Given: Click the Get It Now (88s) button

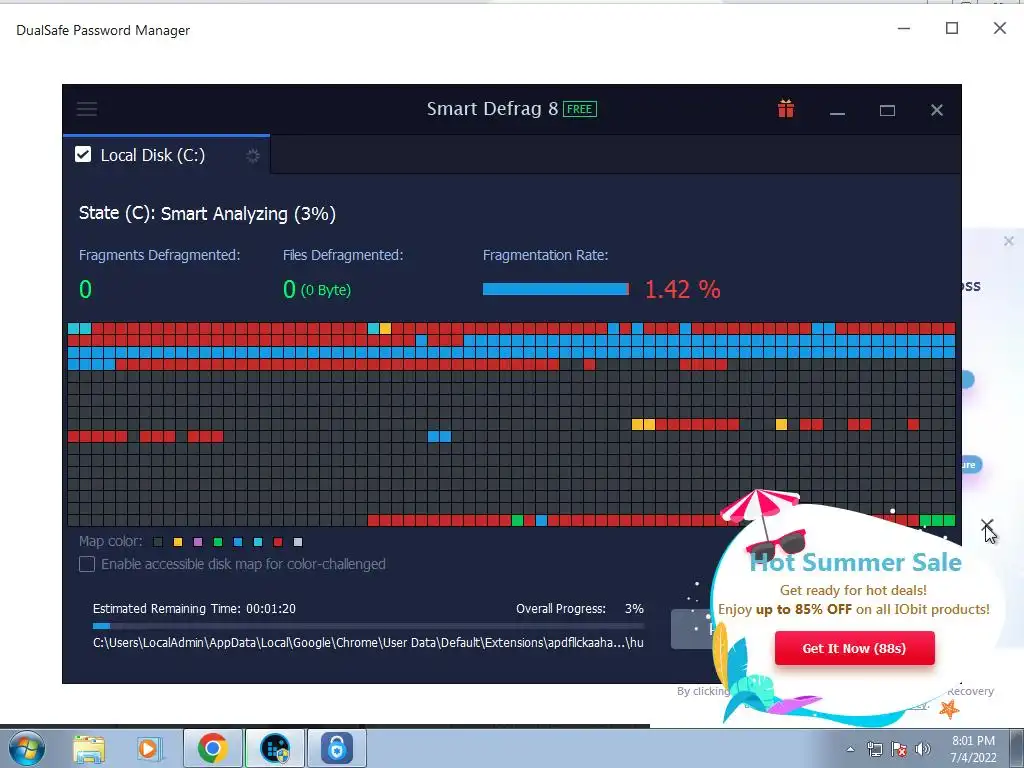Looking at the screenshot, I should [854, 648].
